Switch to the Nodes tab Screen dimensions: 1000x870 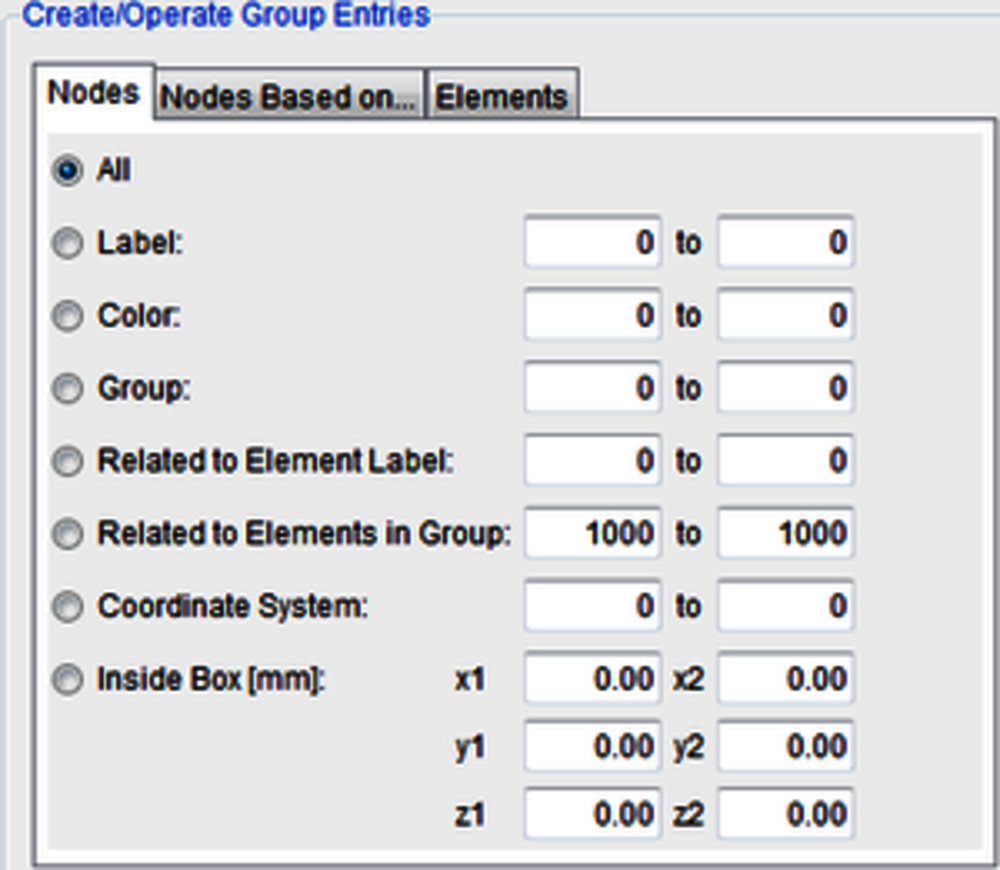(93, 93)
